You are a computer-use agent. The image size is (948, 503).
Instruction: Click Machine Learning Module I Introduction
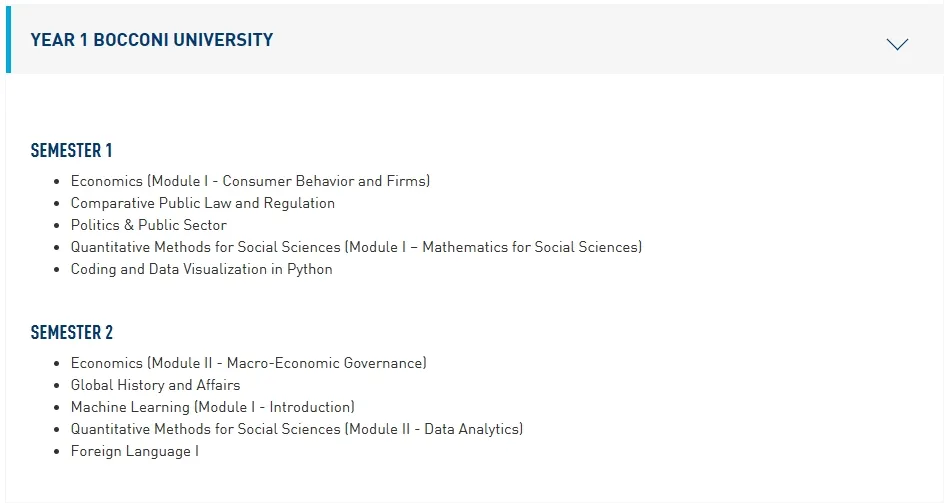pos(212,407)
